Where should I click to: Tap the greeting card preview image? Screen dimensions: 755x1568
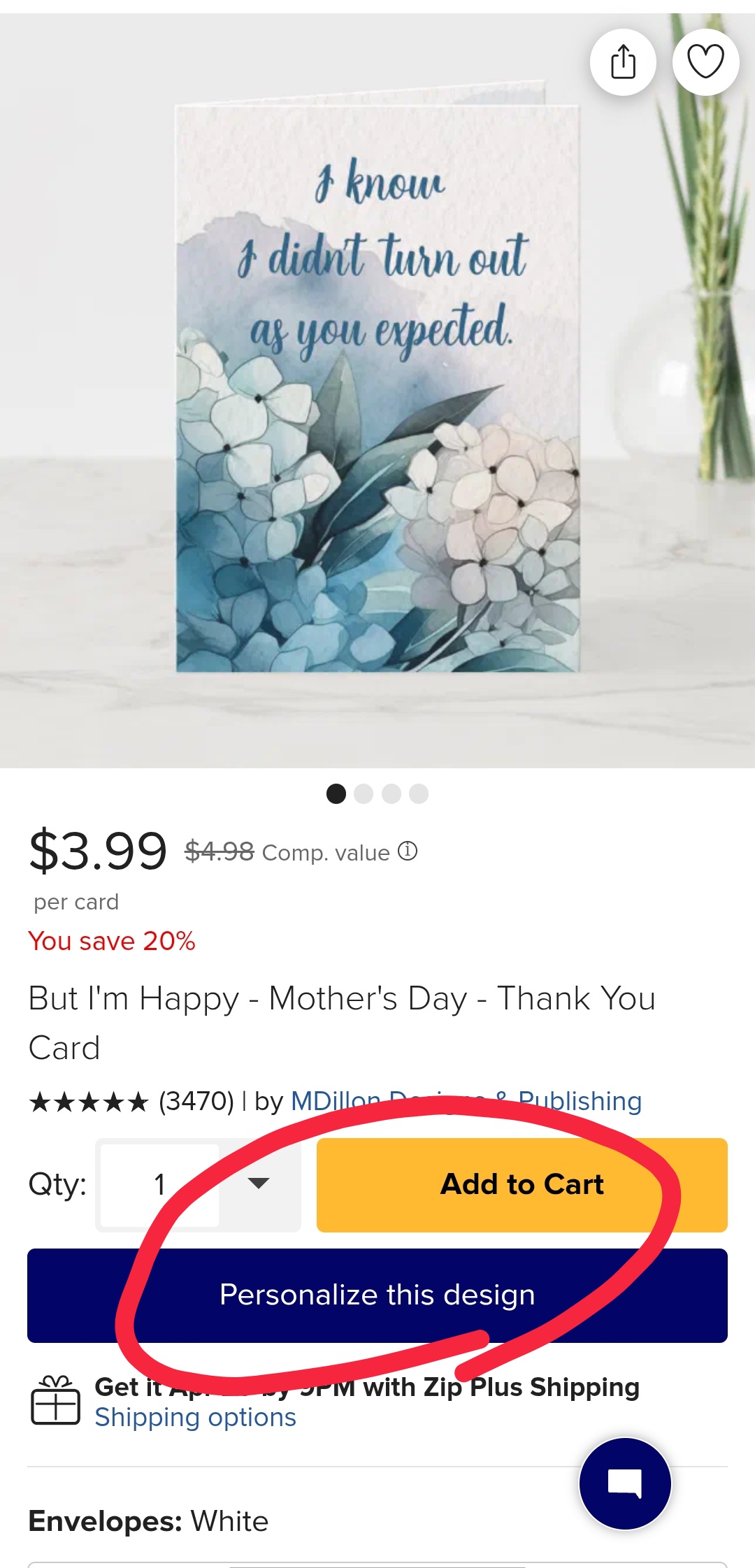377,388
